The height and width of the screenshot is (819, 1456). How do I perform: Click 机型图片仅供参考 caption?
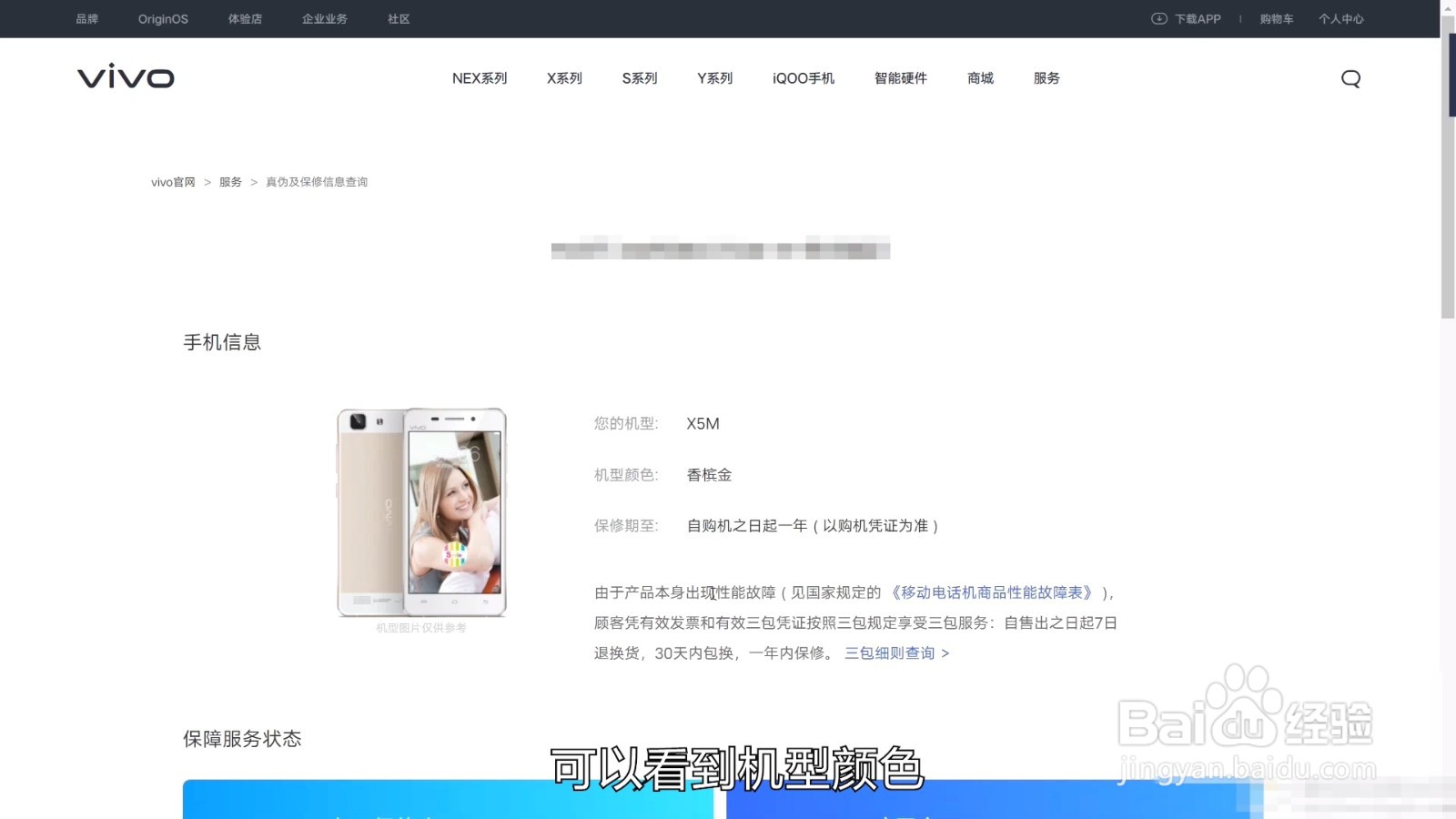coord(421,628)
